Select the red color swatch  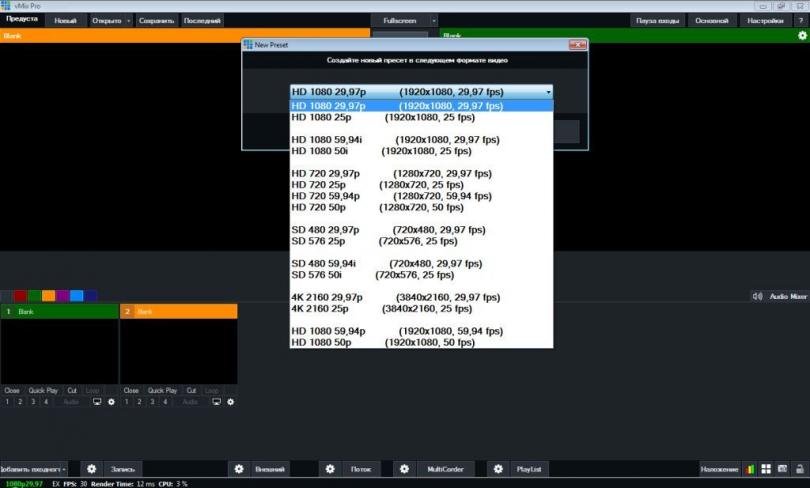20,296
